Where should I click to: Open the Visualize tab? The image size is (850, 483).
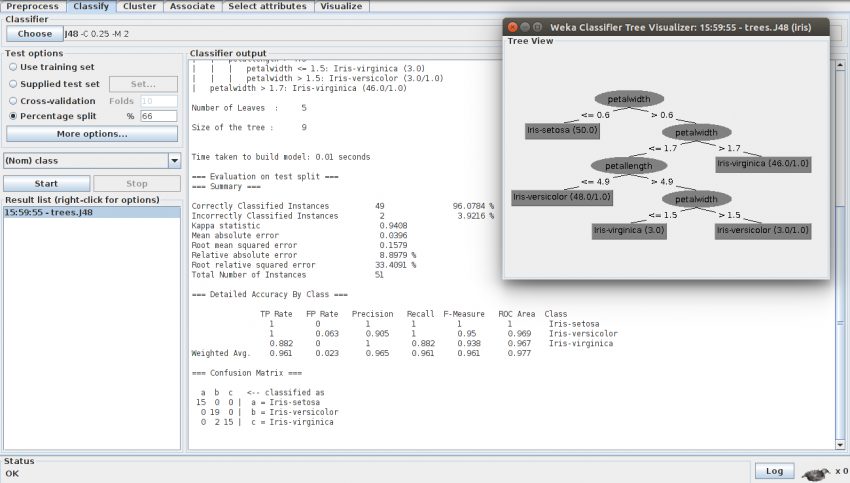342,6
